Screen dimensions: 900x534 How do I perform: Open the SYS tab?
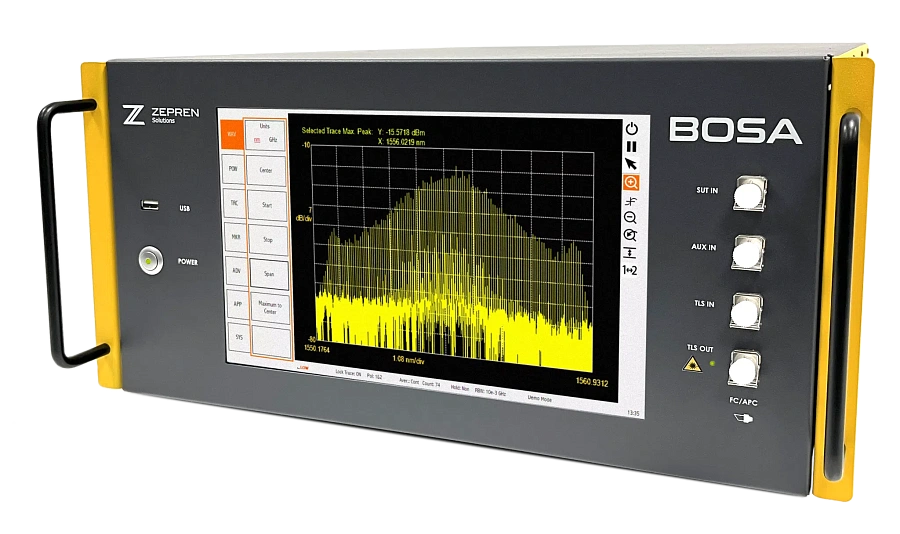239,337
